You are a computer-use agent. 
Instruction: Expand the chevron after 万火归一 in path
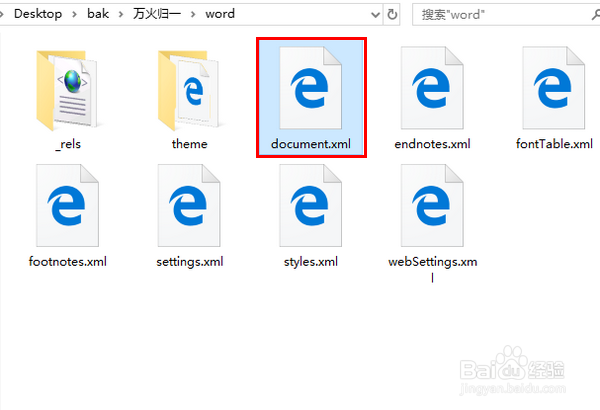coord(193,15)
